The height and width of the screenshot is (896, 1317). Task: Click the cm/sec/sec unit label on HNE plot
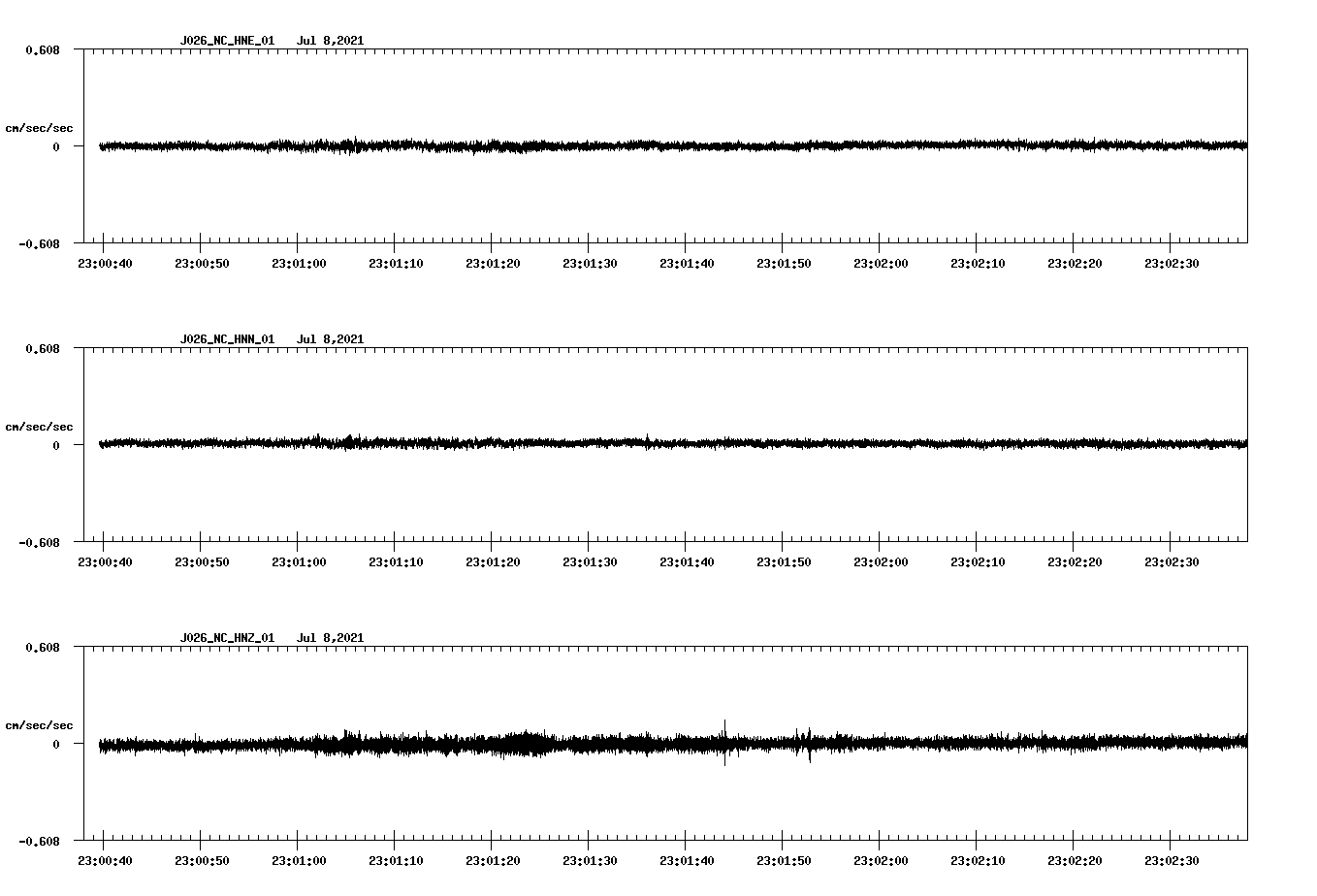[x=39, y=128]
